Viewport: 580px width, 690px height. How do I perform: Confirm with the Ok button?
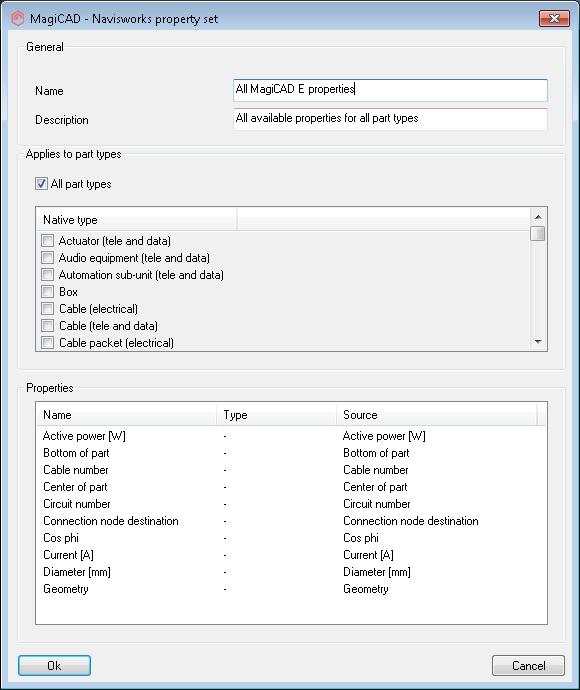tap(54, 665)
